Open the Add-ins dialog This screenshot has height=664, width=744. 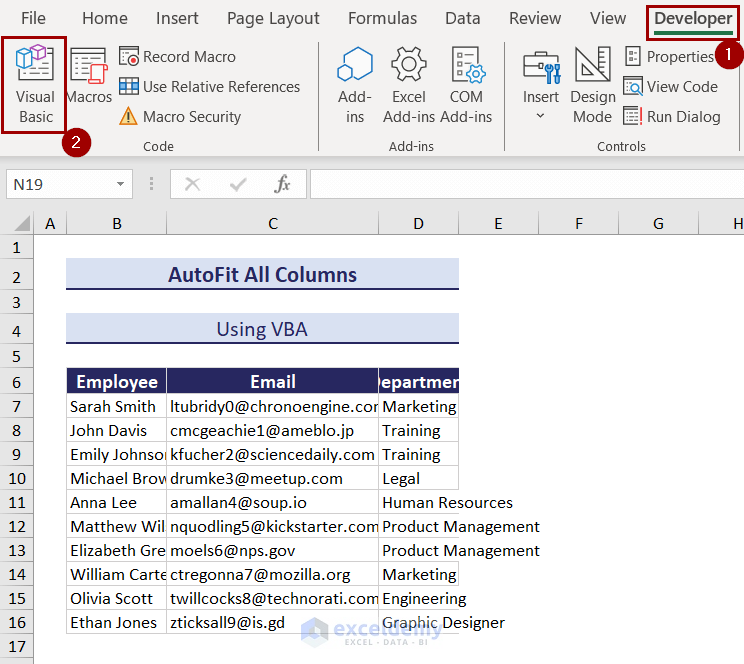tap(355, 85)
